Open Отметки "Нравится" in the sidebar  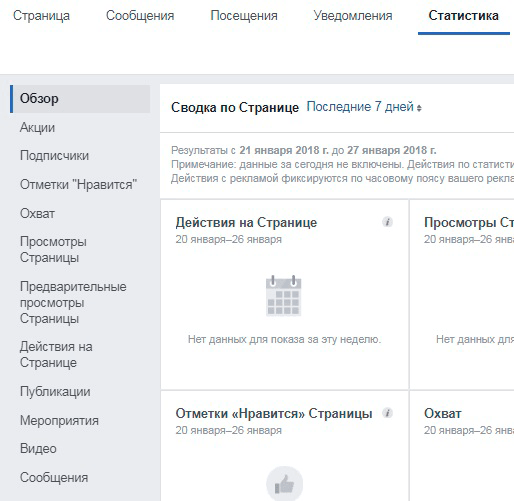pos(78,184)
